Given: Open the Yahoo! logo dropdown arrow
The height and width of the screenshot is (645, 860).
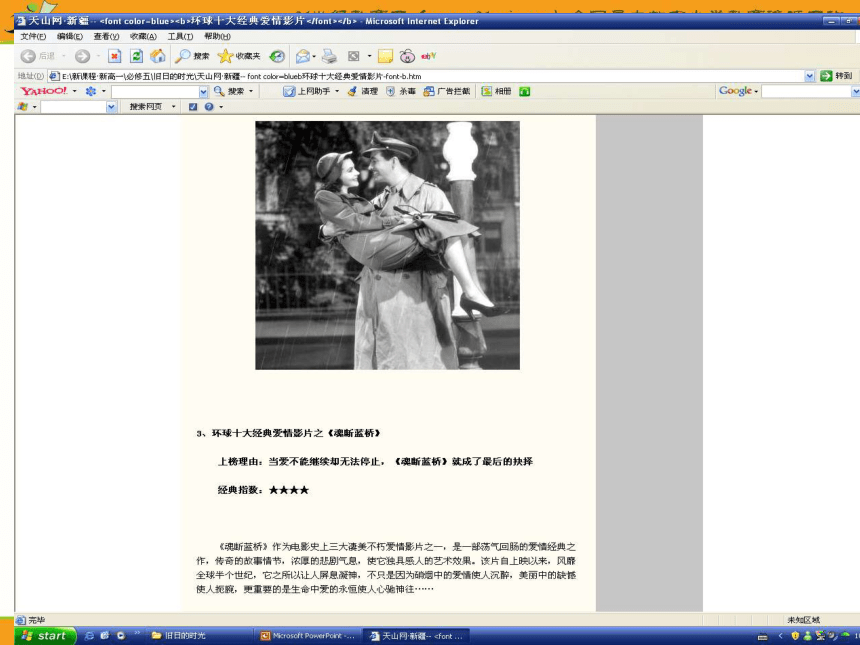Looking at the screenshot, I should click(x=75, y=91).
